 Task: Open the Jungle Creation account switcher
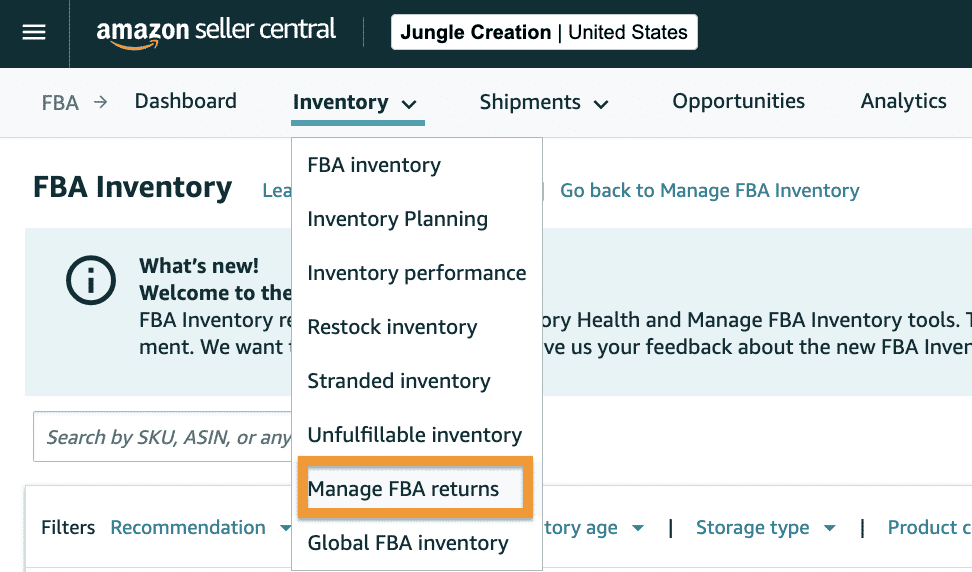tap(544, 32)
